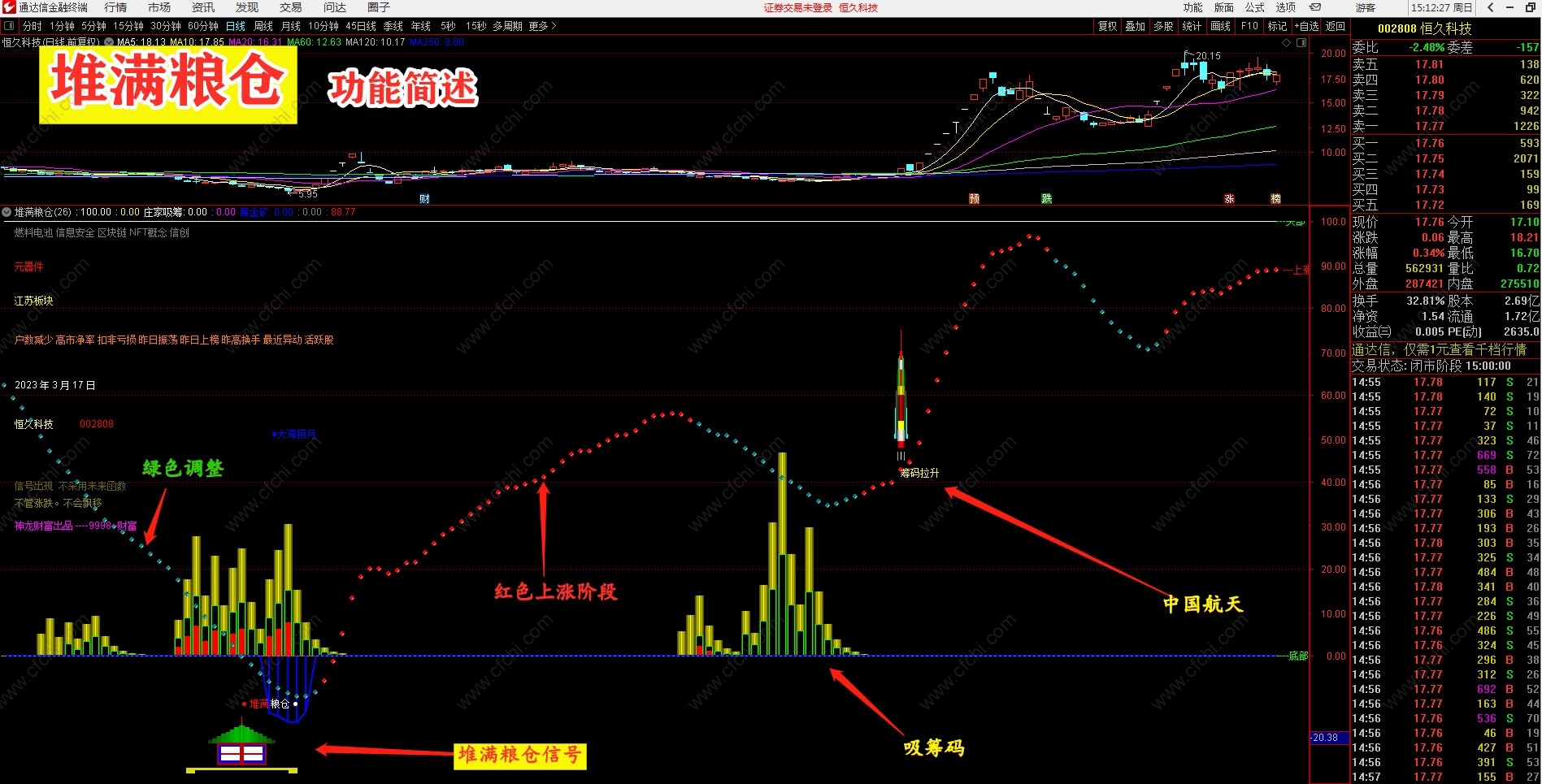Add stock with the +自选 button

tap(1307, 26)
